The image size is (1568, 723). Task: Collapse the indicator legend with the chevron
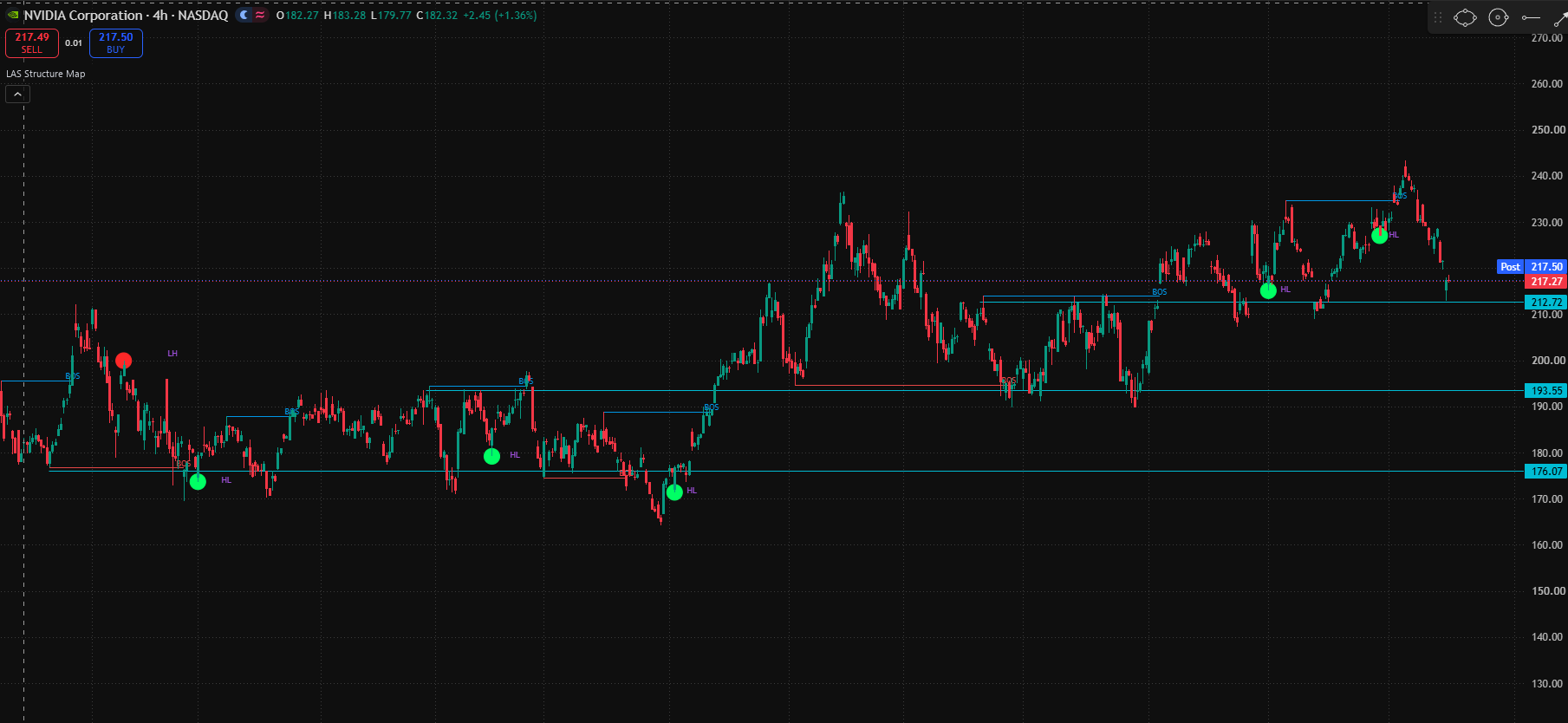(17, 94)
